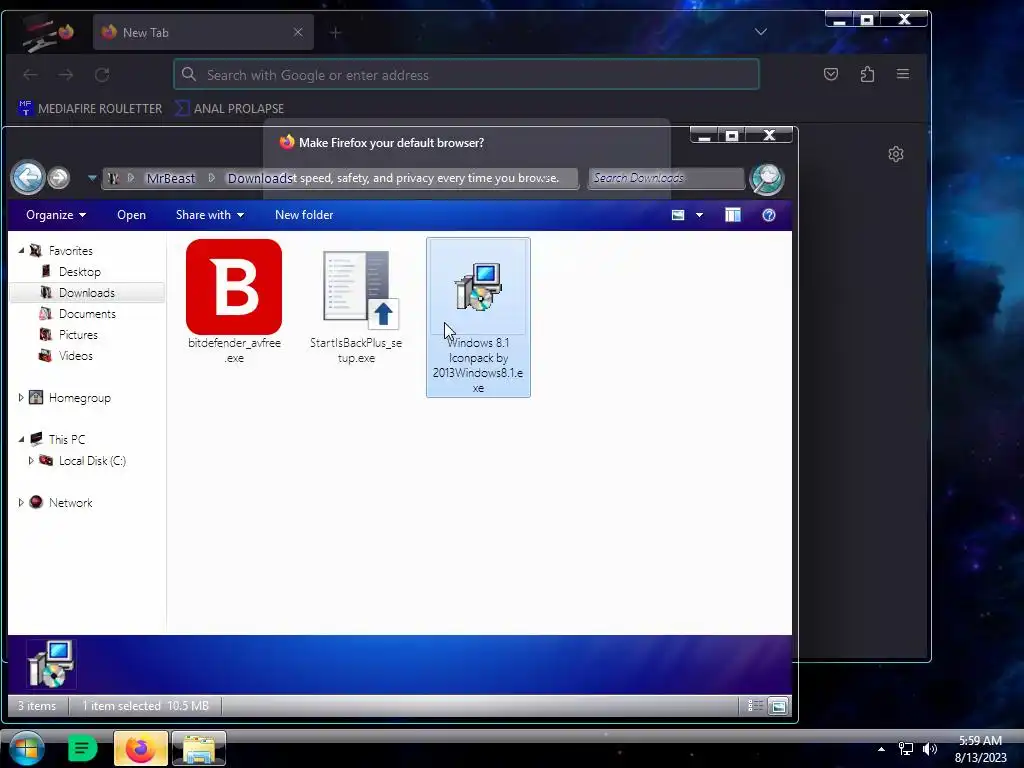Select the StartIsBackPlus_setup.exe file icon

pos(357,287)
